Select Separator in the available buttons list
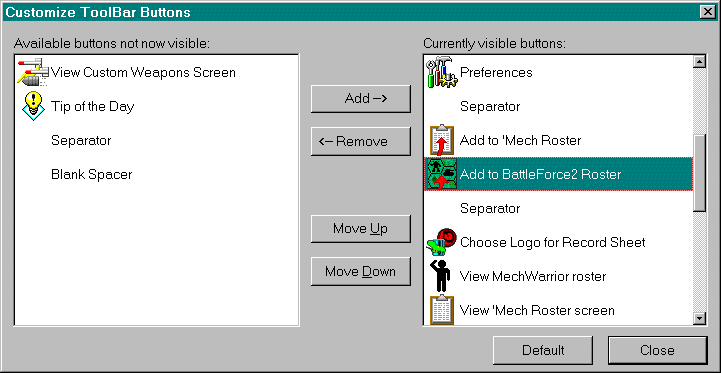721x373 pixels. click(81, 140)
